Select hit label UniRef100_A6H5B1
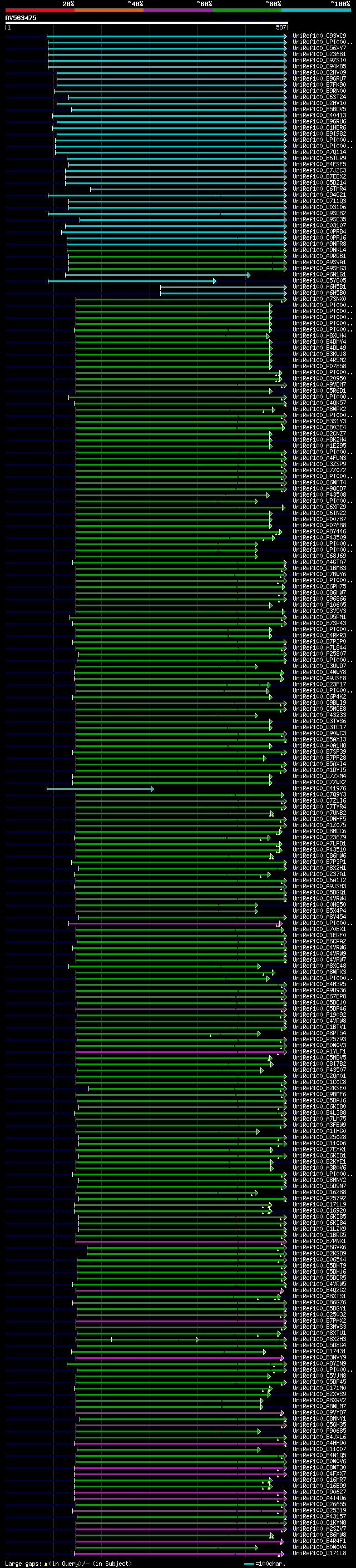 [319, 288]
